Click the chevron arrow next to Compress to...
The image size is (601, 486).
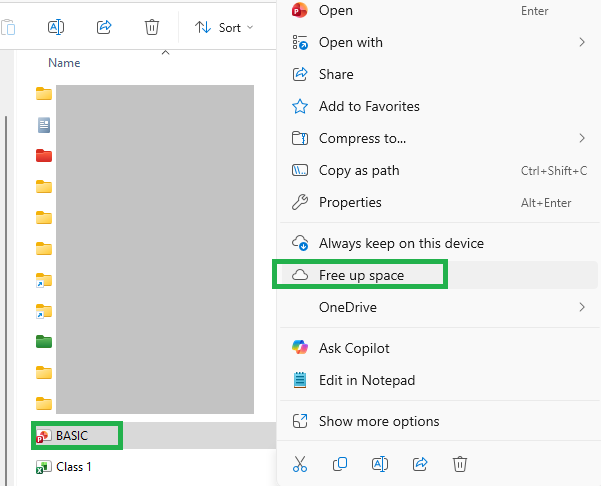[582, 138]
